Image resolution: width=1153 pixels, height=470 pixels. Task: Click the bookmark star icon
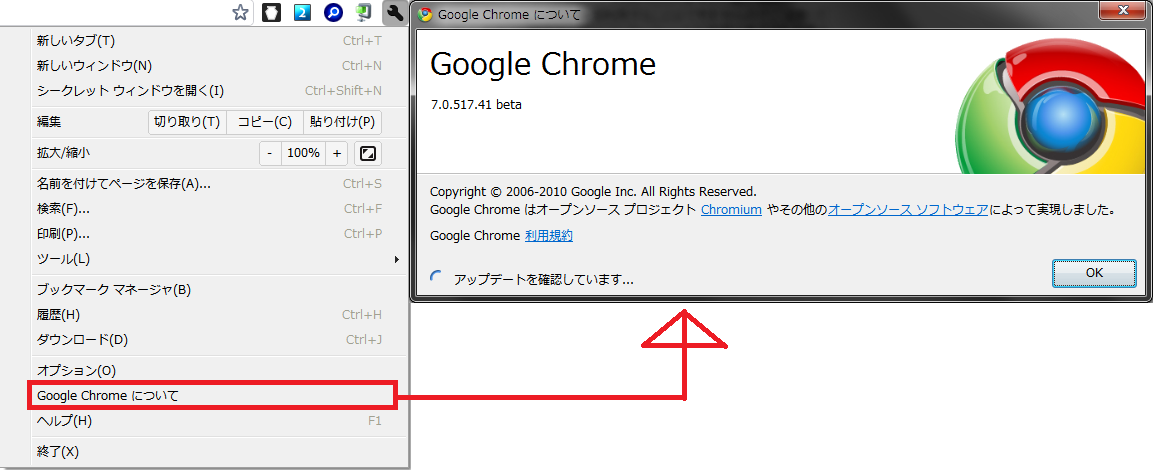click(240, 12)
